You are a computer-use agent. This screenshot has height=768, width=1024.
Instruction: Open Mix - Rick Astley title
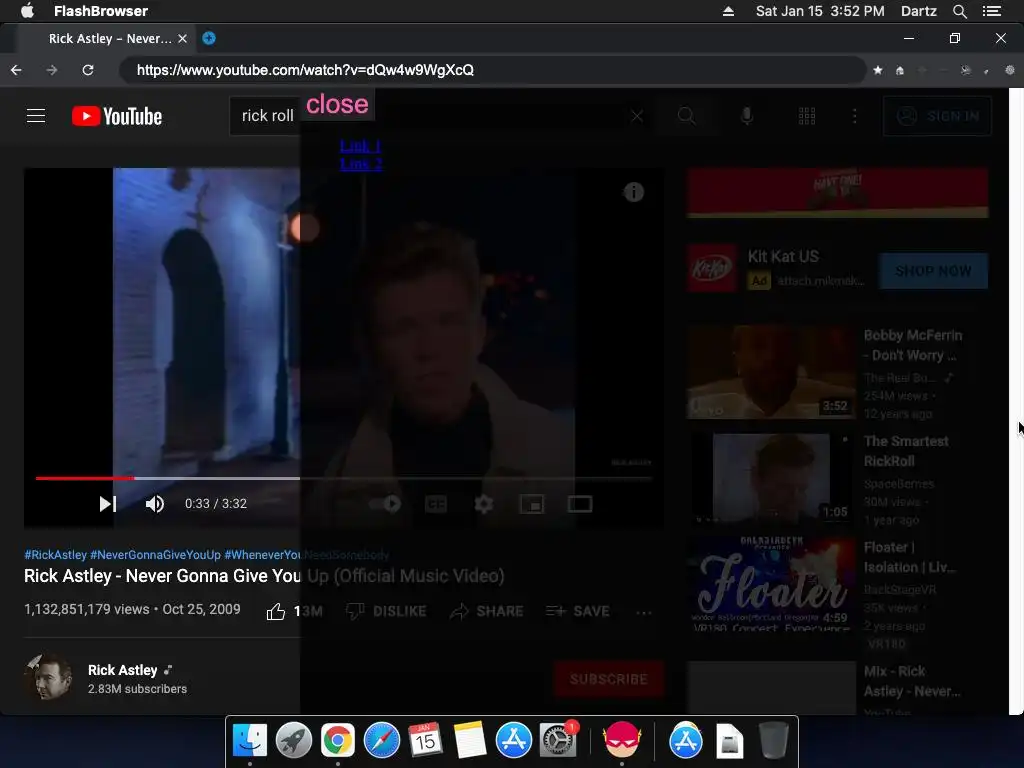[912, 681]
